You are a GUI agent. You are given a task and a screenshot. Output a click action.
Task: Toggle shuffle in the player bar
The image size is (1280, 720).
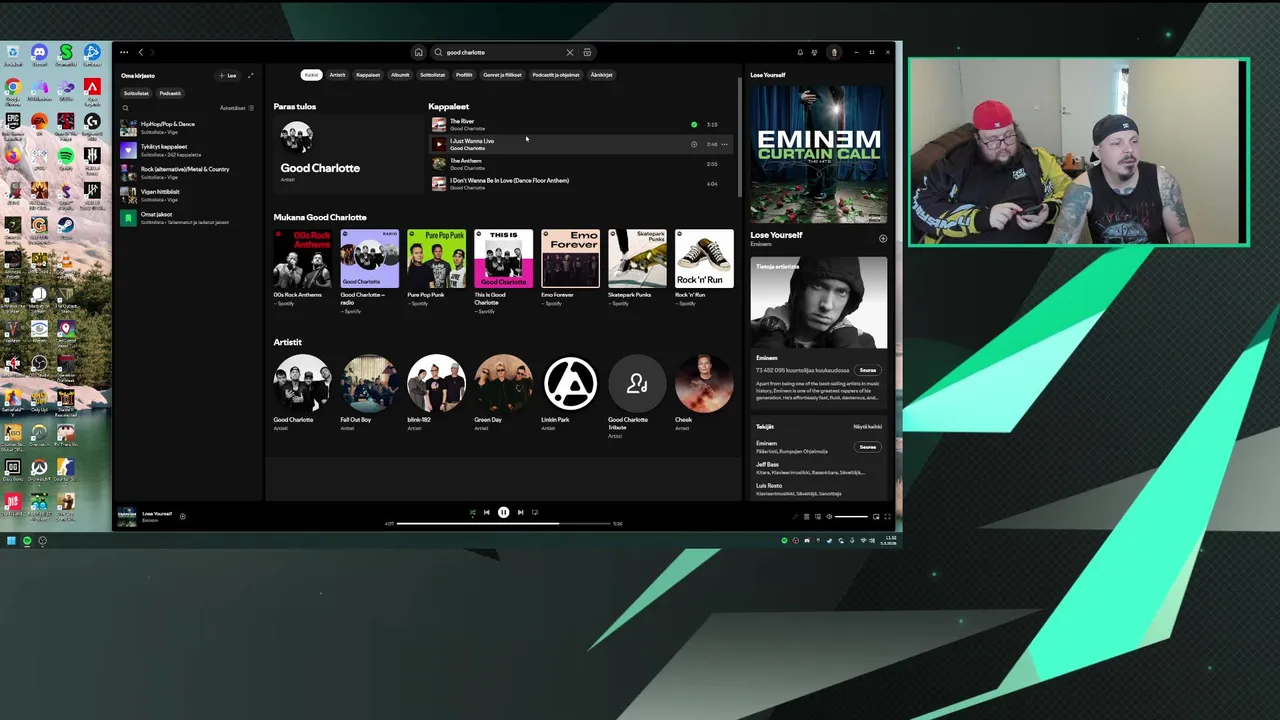pos(472,512)
